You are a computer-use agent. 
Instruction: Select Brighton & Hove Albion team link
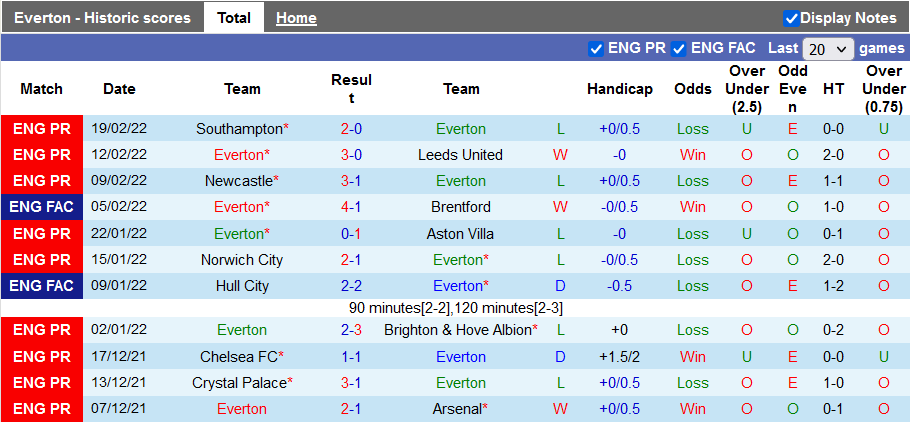coord(455,330)
